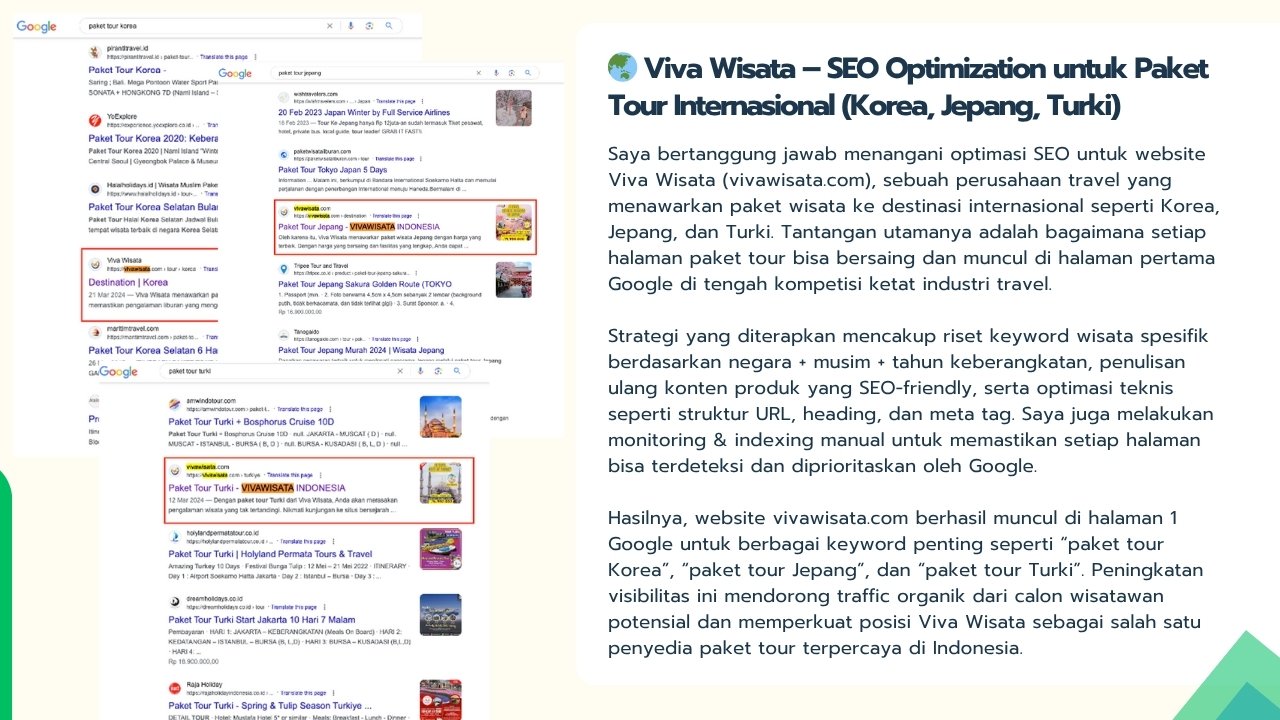1280x720 pixels.
Task: Click the YoExplore favicon
Action: [94, 120]
